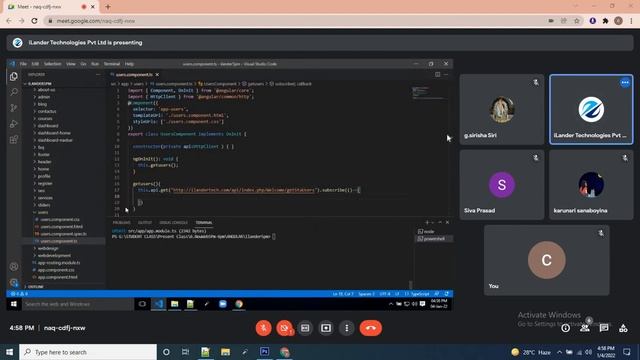Open Chrome extensions puzzle icon
The image size is (640, 360).
pyautogui.click(x=606, y=21)
